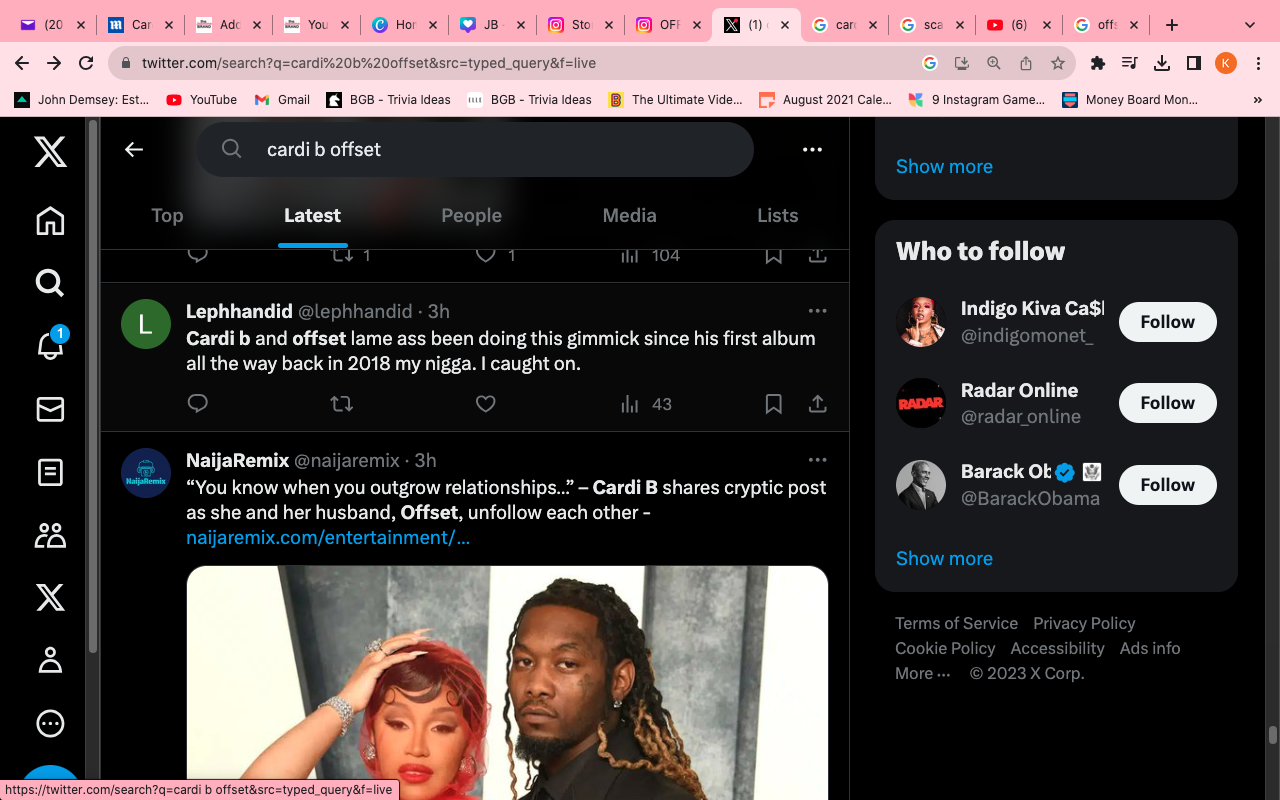Viewport: 1280px width, 800px height.
Task: Open more options on NaijaRemix tweet
Action: point(818,460)
